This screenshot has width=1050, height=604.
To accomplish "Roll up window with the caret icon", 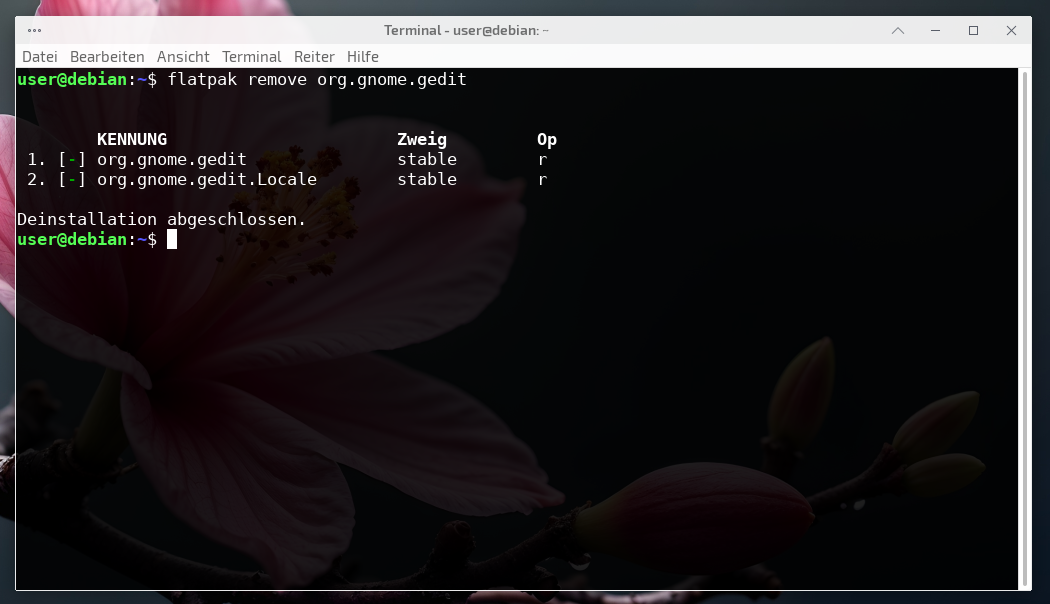I will 898,30.
